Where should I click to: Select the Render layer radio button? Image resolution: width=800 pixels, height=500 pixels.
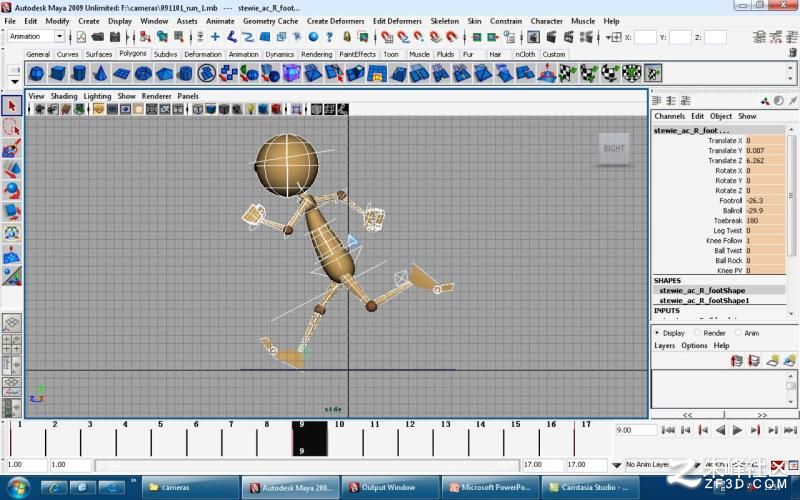[x=697, y=333]
